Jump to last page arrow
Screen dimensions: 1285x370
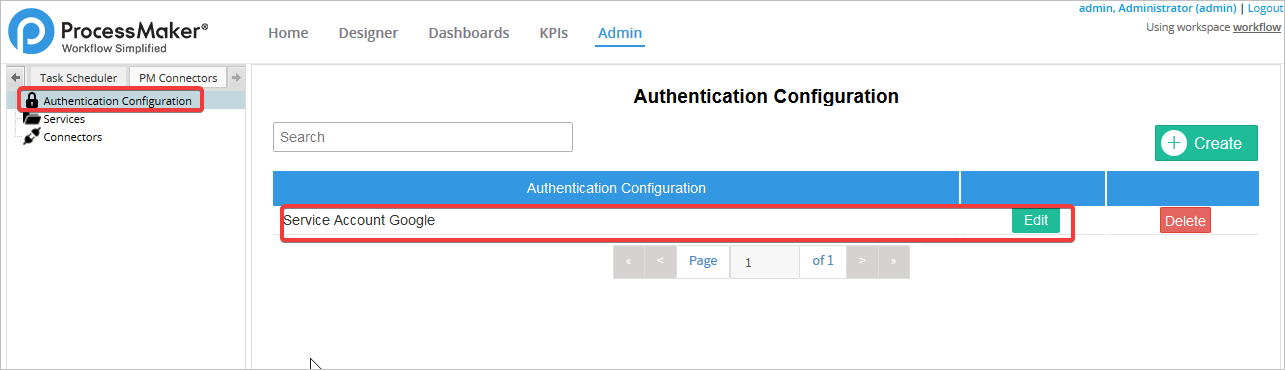(894, 261)
